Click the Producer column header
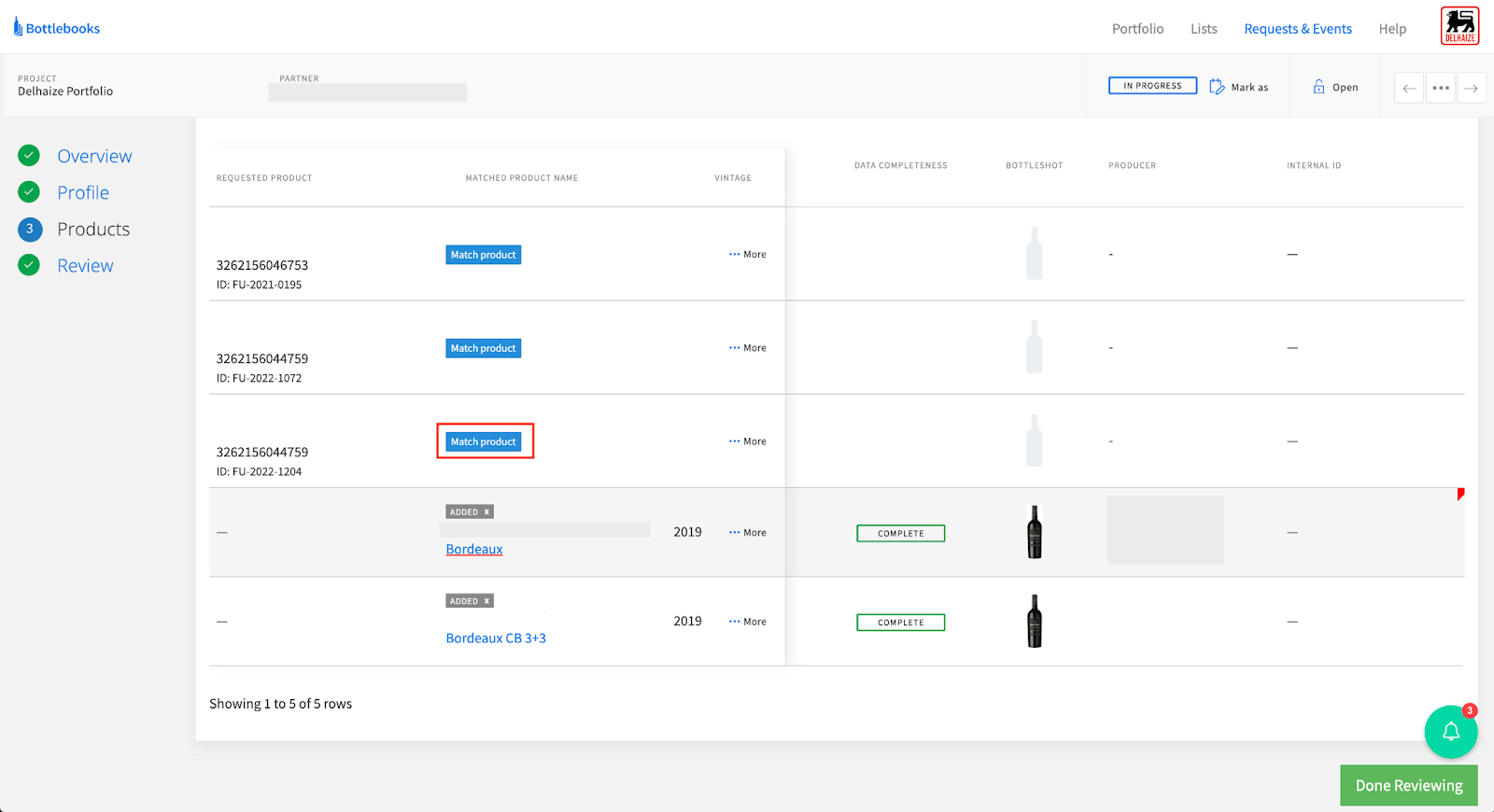 coord(1132,165)
